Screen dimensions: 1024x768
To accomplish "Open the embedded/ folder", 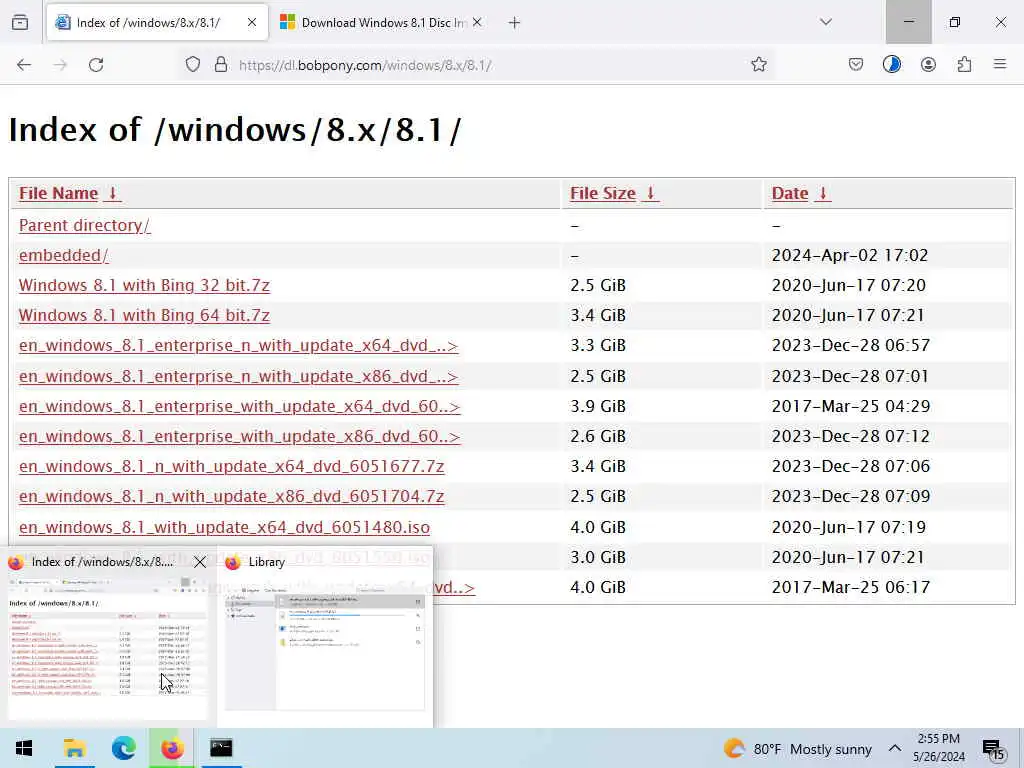I will click(x=63, y=255).
